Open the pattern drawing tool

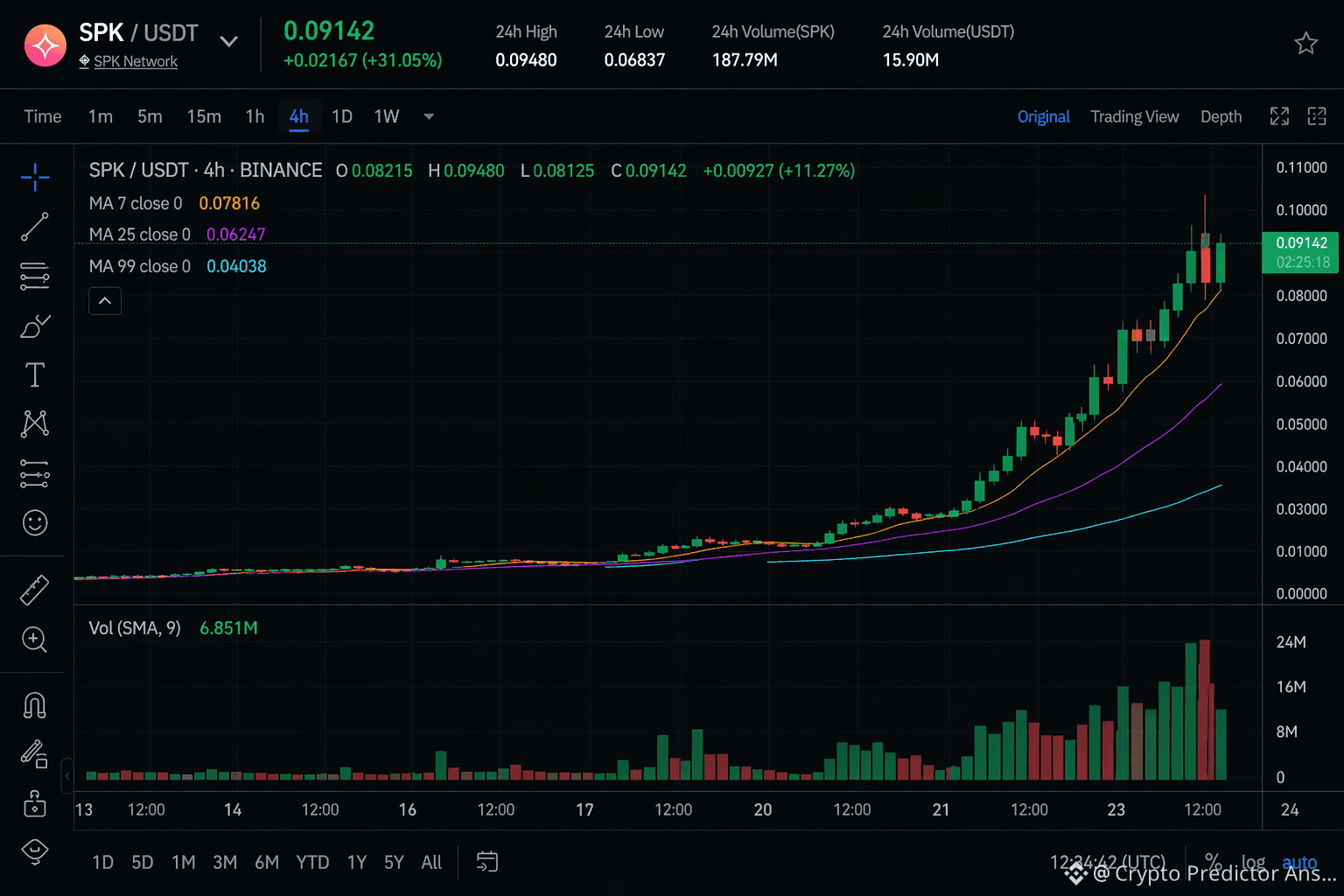click(35, 423)
